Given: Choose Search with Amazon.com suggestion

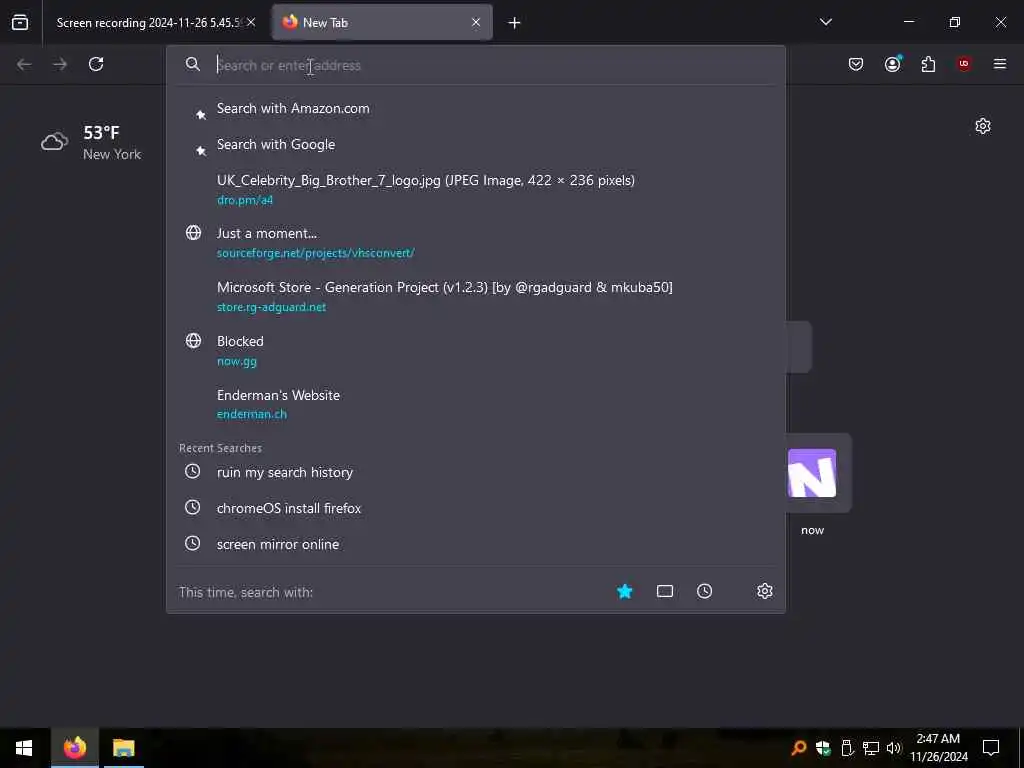Looking at the screenshot, I should pos(475,108).
